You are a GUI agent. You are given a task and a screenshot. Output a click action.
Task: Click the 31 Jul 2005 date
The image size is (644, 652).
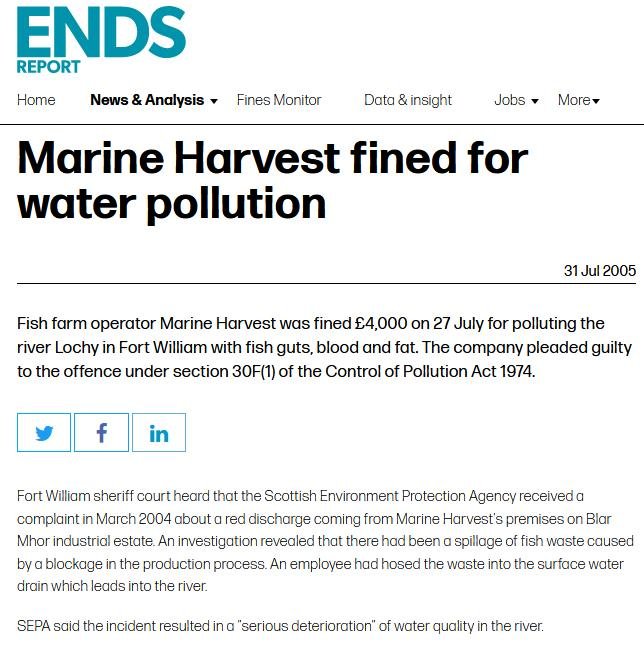599,271
